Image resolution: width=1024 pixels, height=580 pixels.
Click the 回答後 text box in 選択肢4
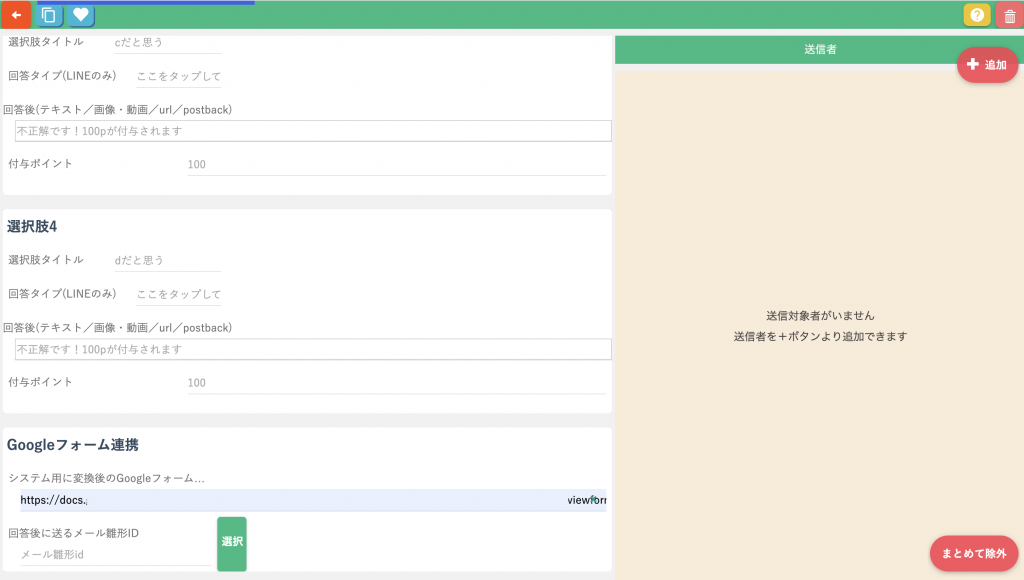tap(312, 349)
